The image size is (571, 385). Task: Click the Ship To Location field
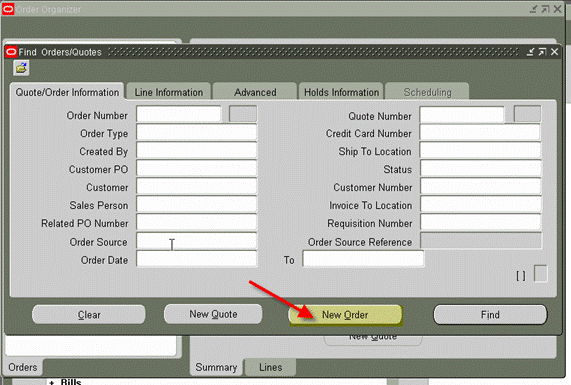480,150
